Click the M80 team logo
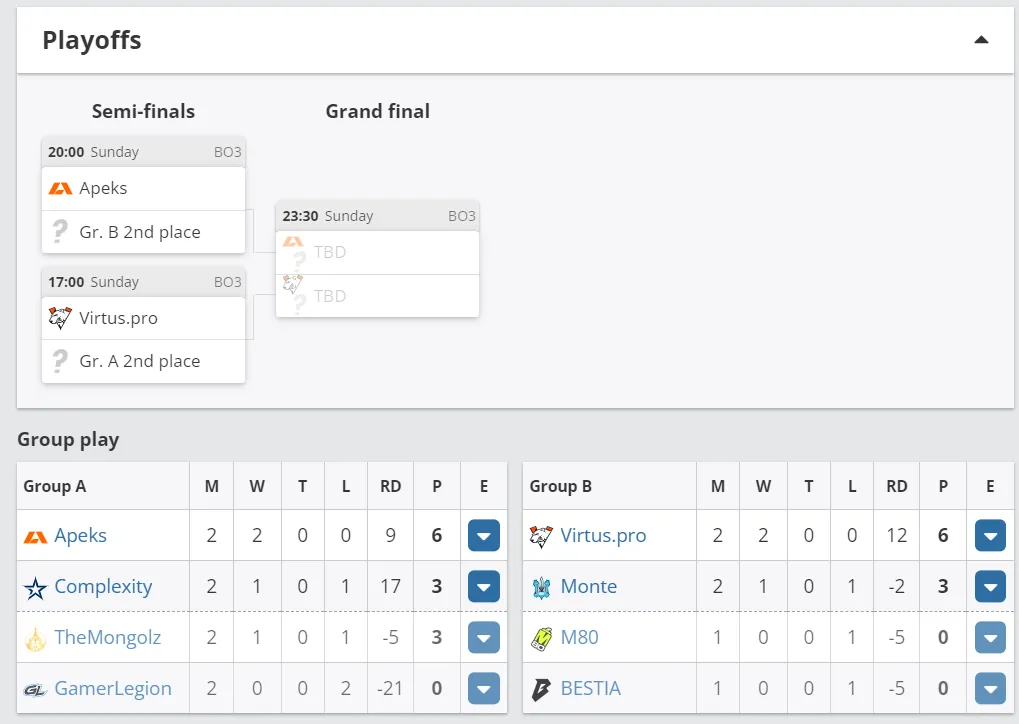1019x724 pixels. coord(541,638)
